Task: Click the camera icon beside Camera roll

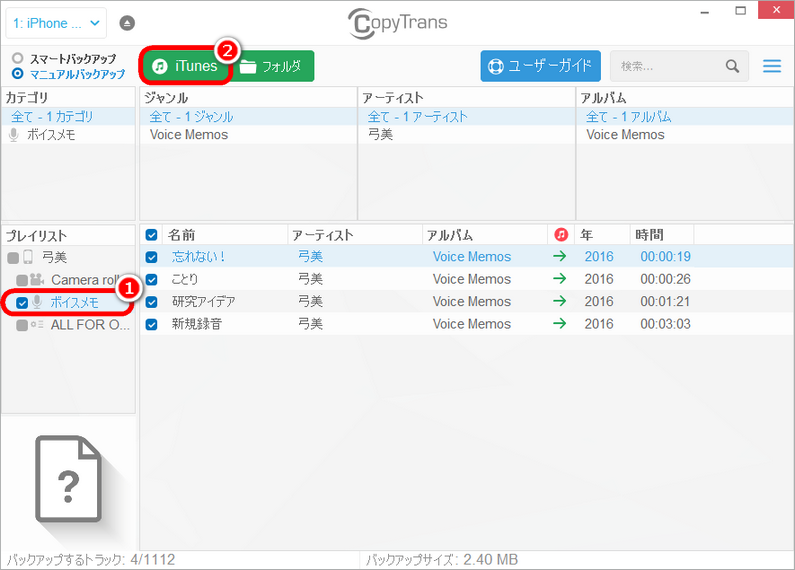Action: click(37, 279)
